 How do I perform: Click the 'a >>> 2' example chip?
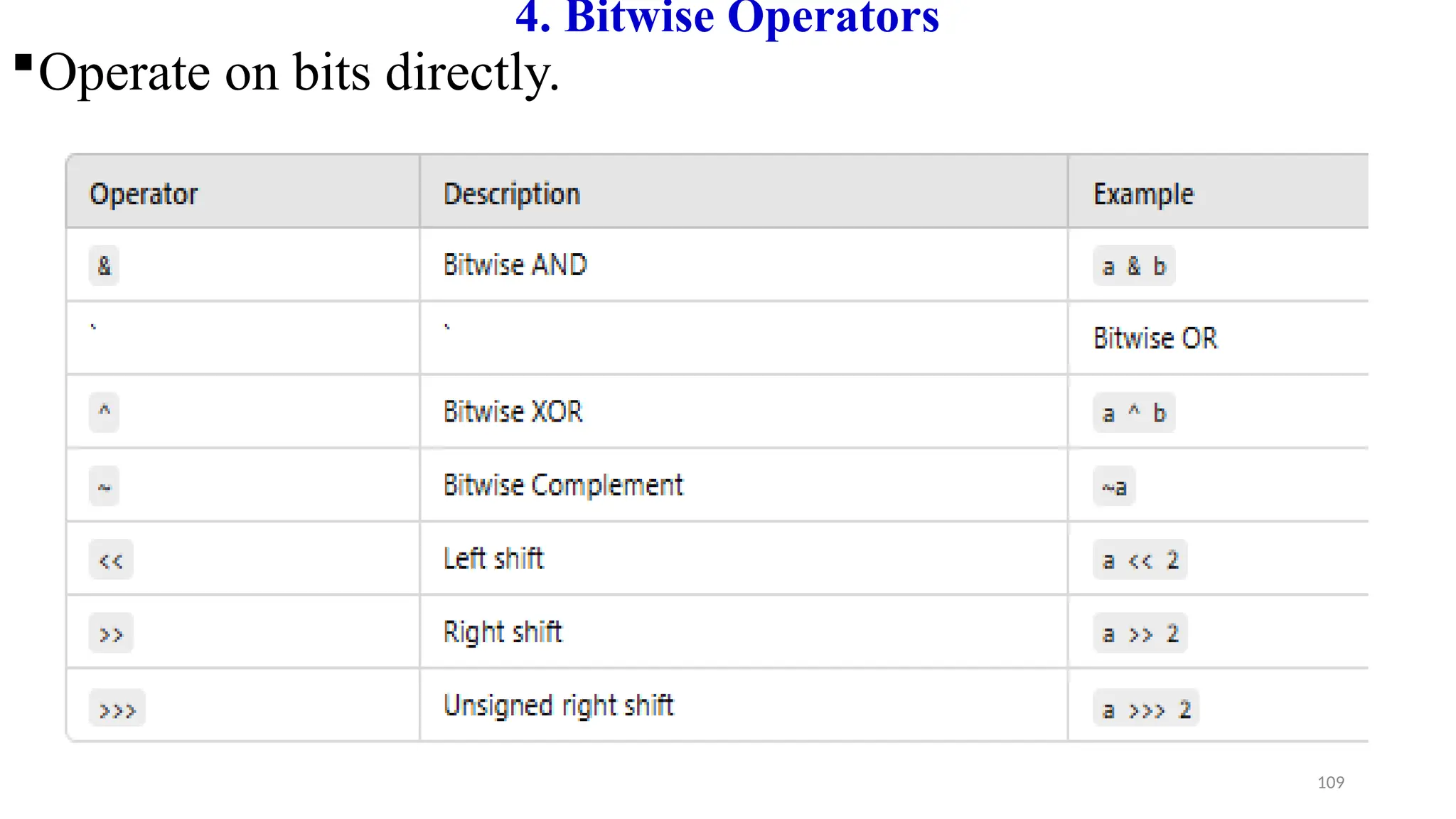point(1146,708)
